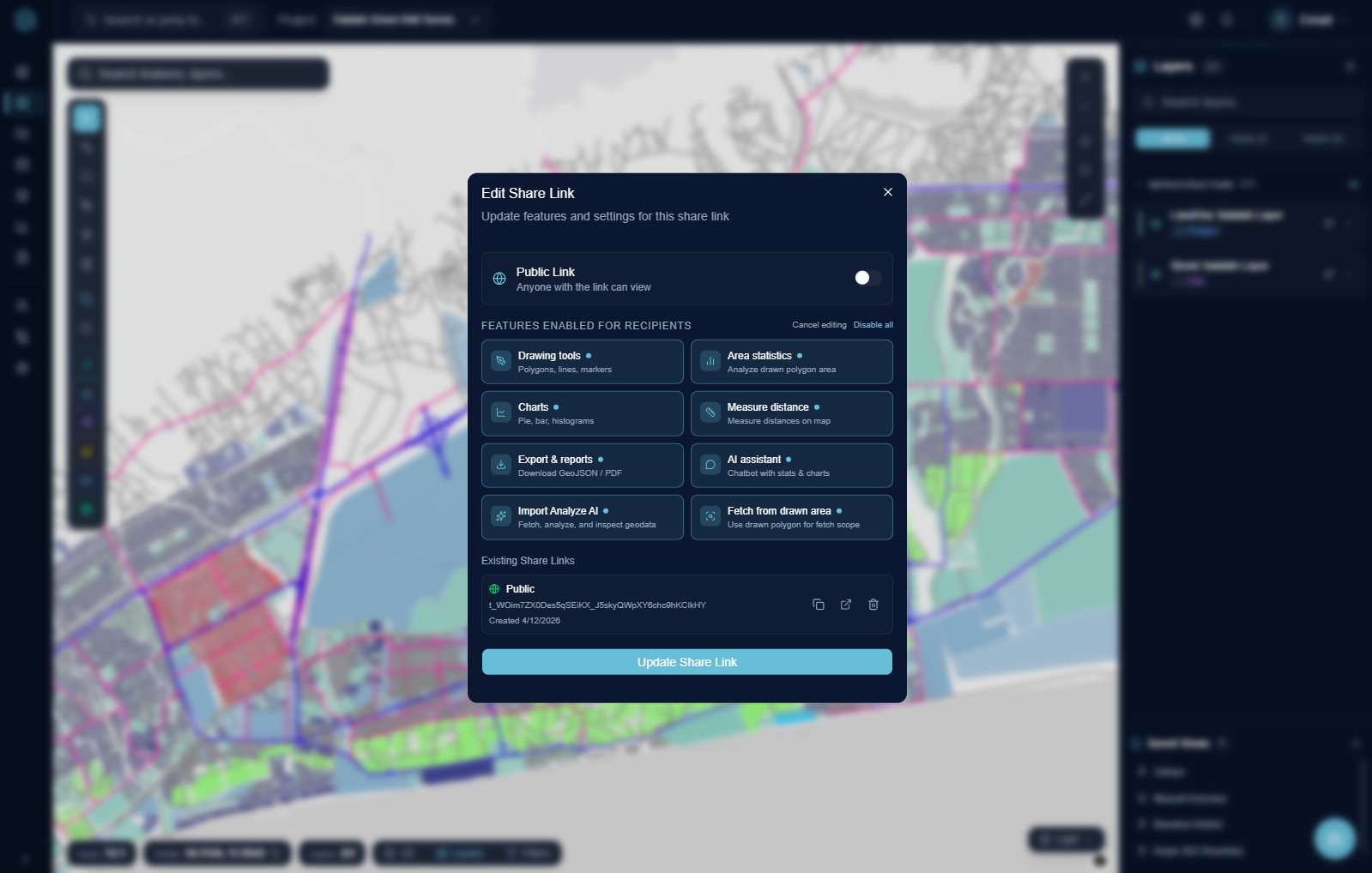Toggle the Drawing tools feature card
The height and width of the screenshot is (873, 1372).
click(583, 362)
